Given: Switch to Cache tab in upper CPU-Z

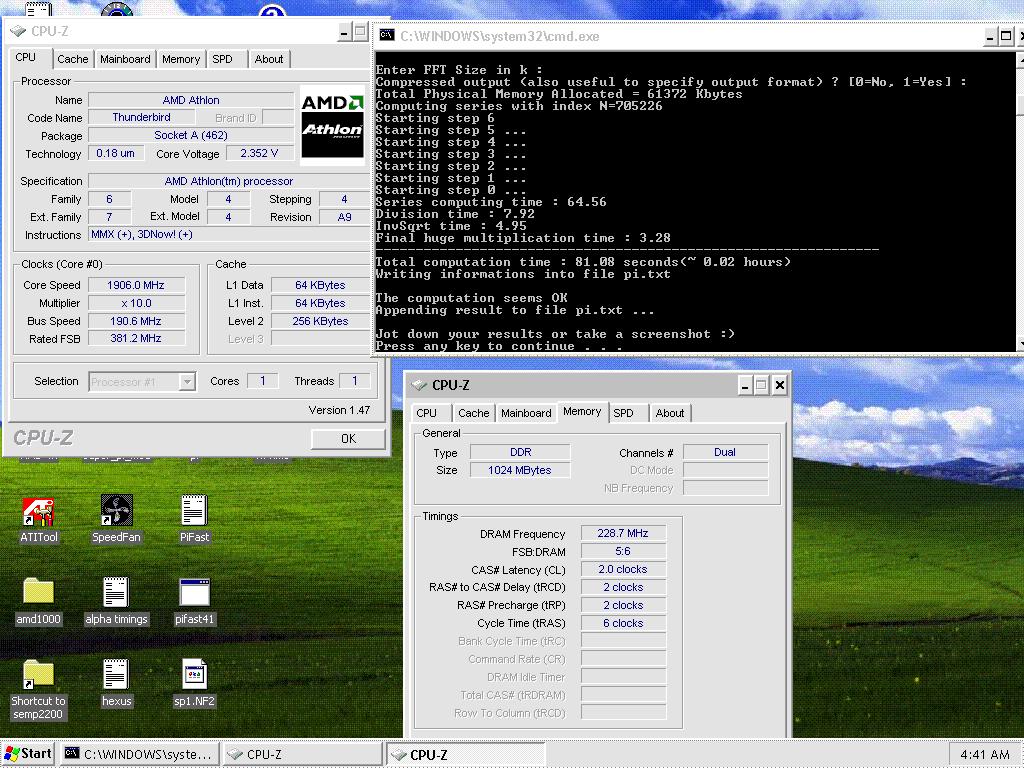Looking at the screenshot, I should pyautogui.click(x=72, y=59).
